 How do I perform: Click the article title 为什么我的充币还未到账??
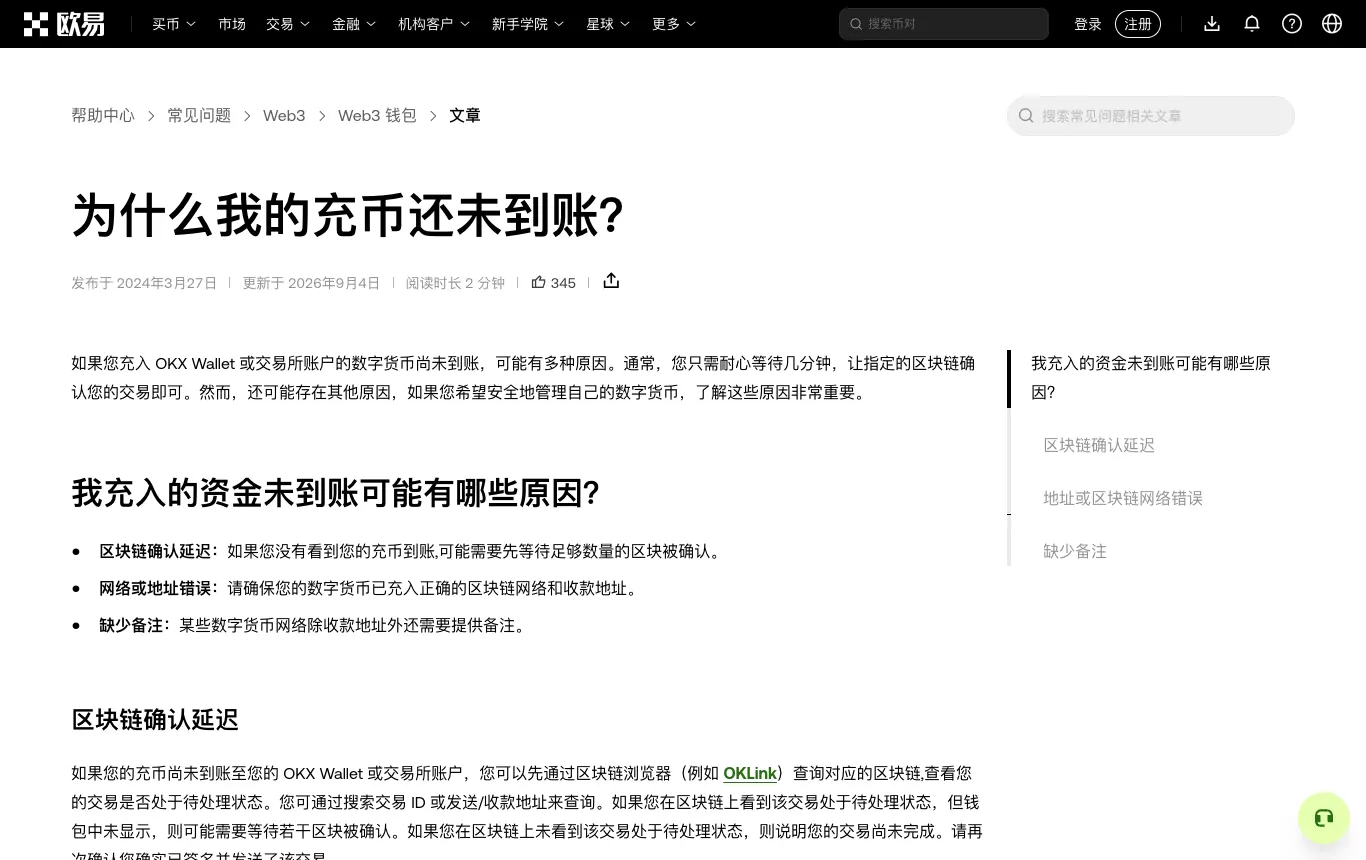tap(347, 215)
